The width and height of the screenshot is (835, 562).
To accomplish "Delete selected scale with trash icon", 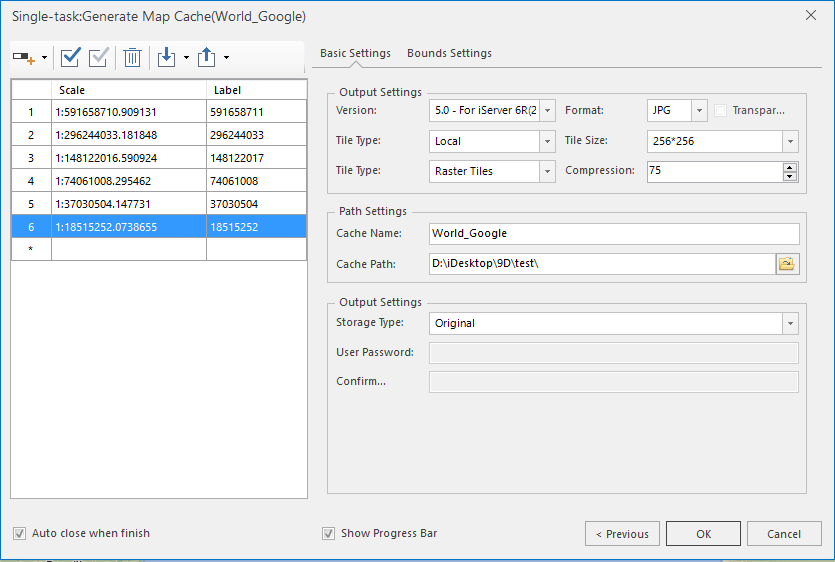I will coord(132,57).
